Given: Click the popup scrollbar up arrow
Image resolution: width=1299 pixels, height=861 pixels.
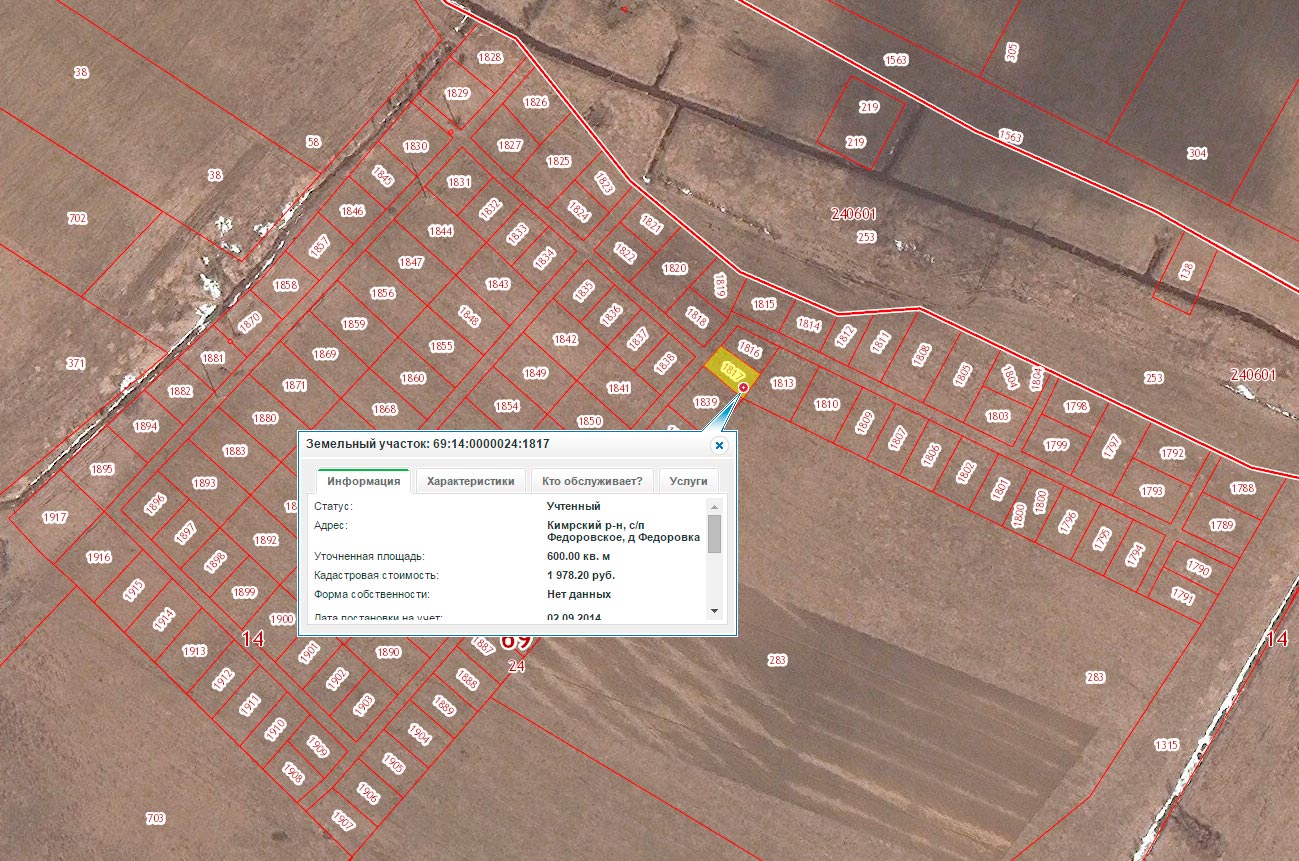Looking at the screenshot, I should point(714,506).
